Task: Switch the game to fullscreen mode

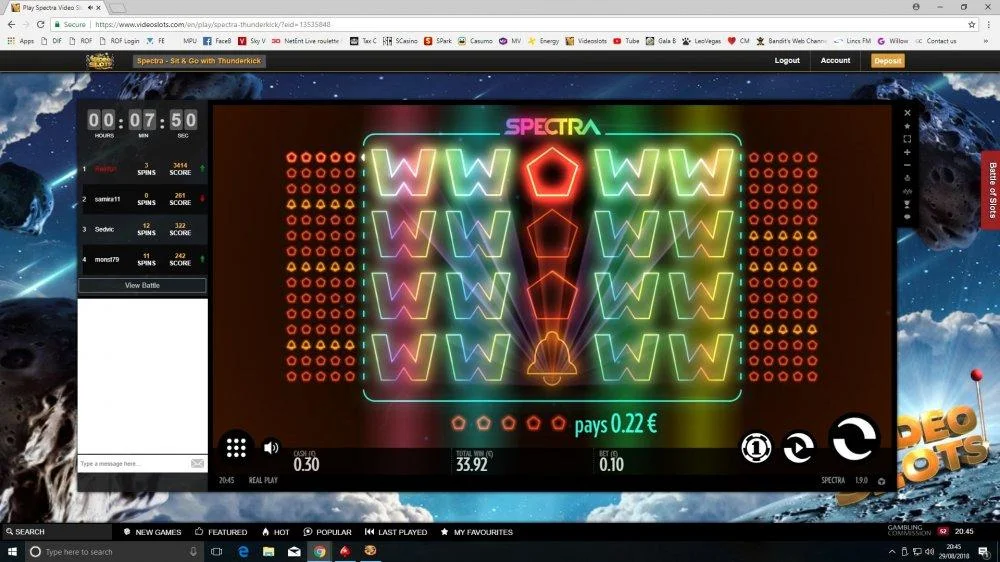Action: (907, 138)
